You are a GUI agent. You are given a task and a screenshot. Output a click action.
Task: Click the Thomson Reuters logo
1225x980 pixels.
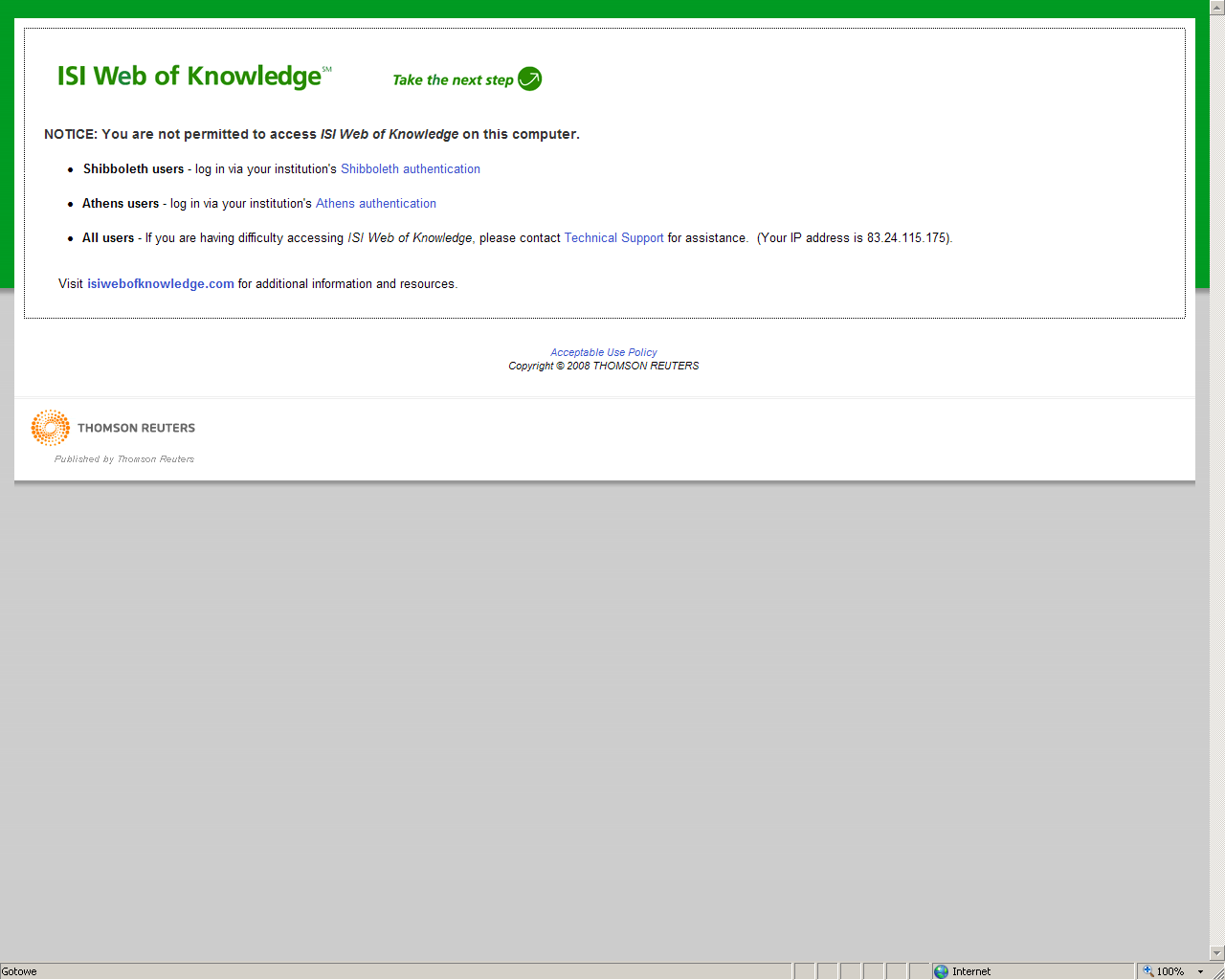[113, 428]
